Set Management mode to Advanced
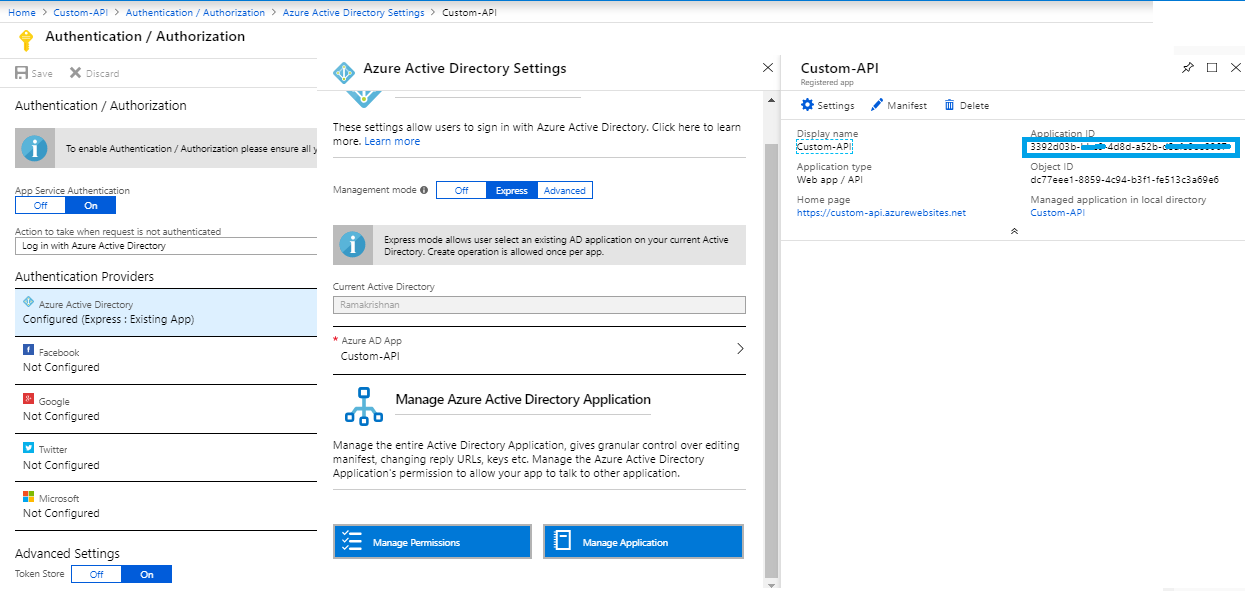 click(565, 190)
